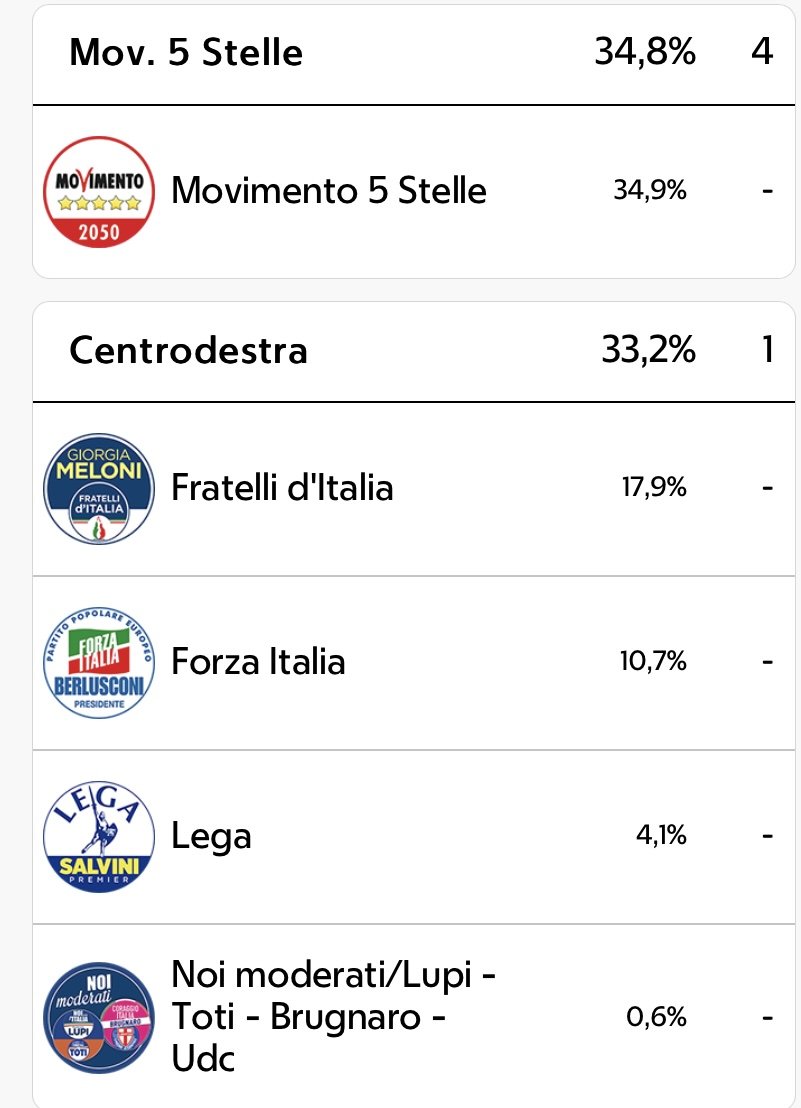Image resolution: width=801 pixels, height=1108 pixels.
Task: Click the 0,6% Noi moderati result
Action: point(657,1017)
